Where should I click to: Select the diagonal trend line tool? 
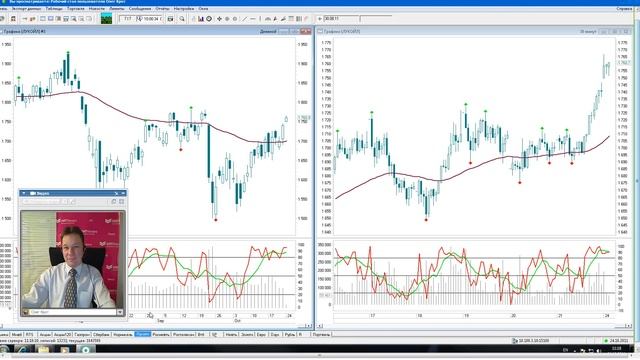[x=244, y=19]
